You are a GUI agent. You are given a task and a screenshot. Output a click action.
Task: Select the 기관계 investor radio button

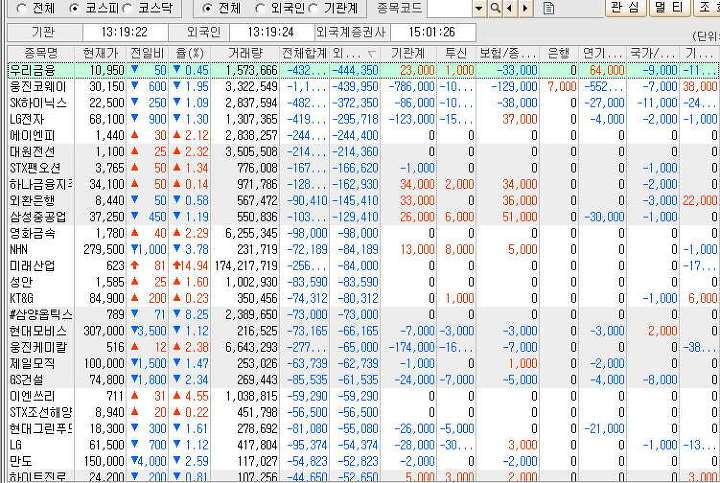tap(314, 8)
